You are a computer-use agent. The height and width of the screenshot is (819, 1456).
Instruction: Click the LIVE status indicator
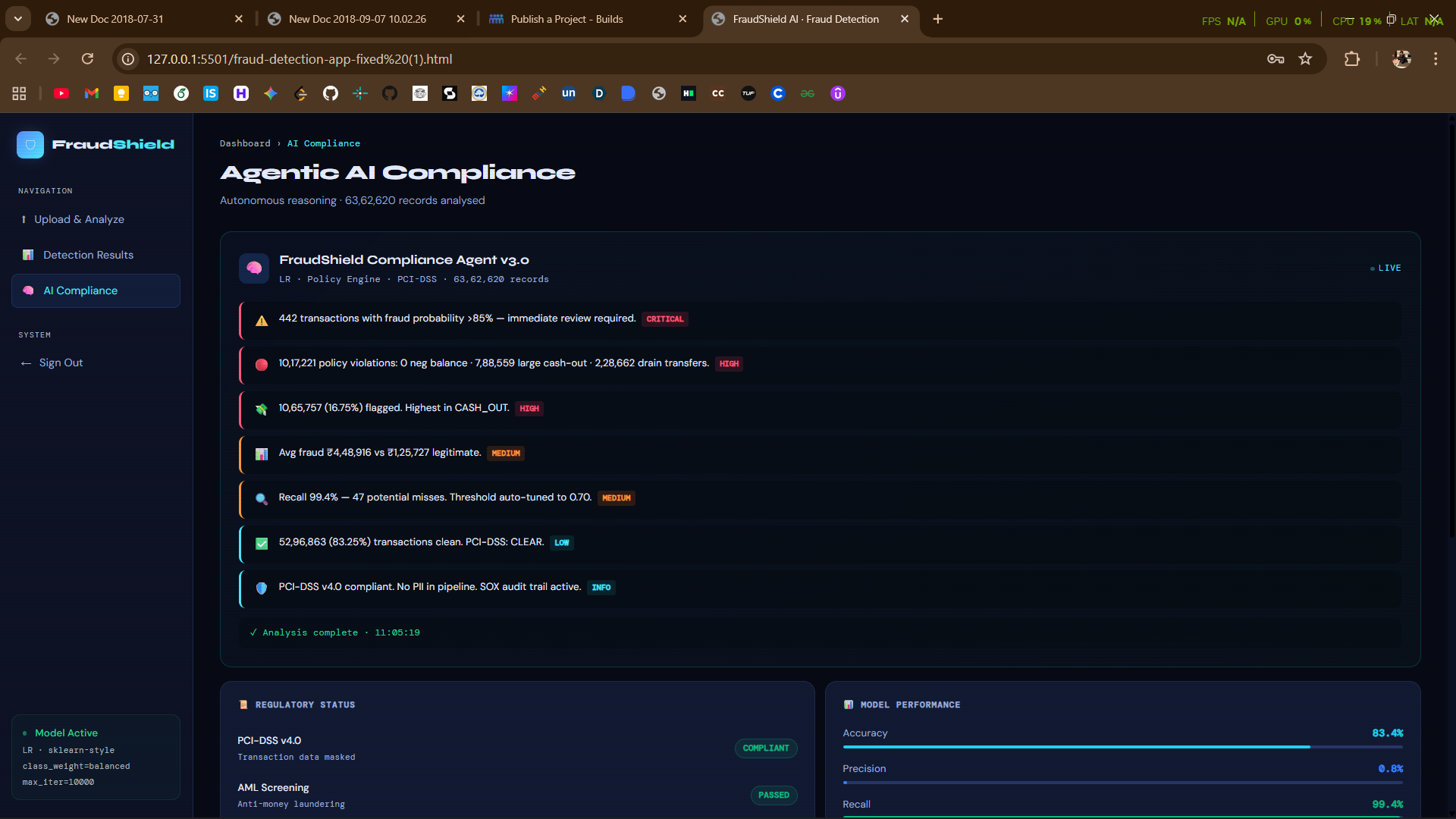1385,268
